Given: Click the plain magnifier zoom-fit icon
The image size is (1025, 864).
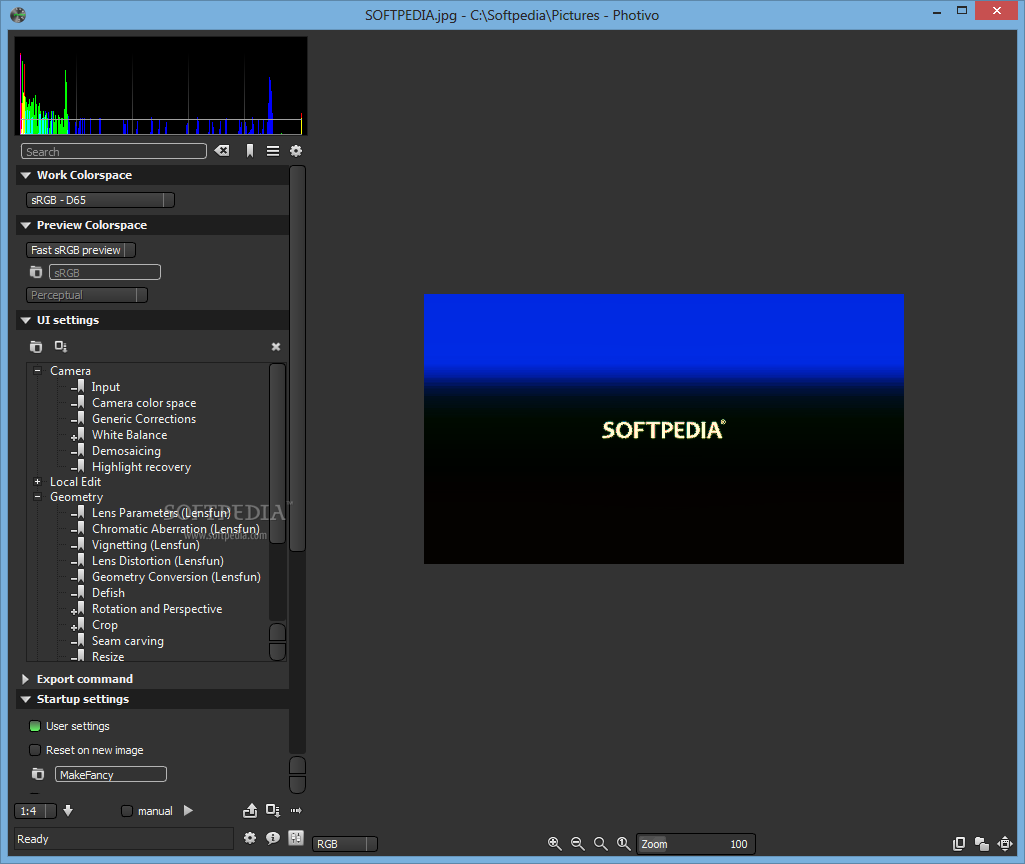Looking at the screenshot, I should coord(601,844).
